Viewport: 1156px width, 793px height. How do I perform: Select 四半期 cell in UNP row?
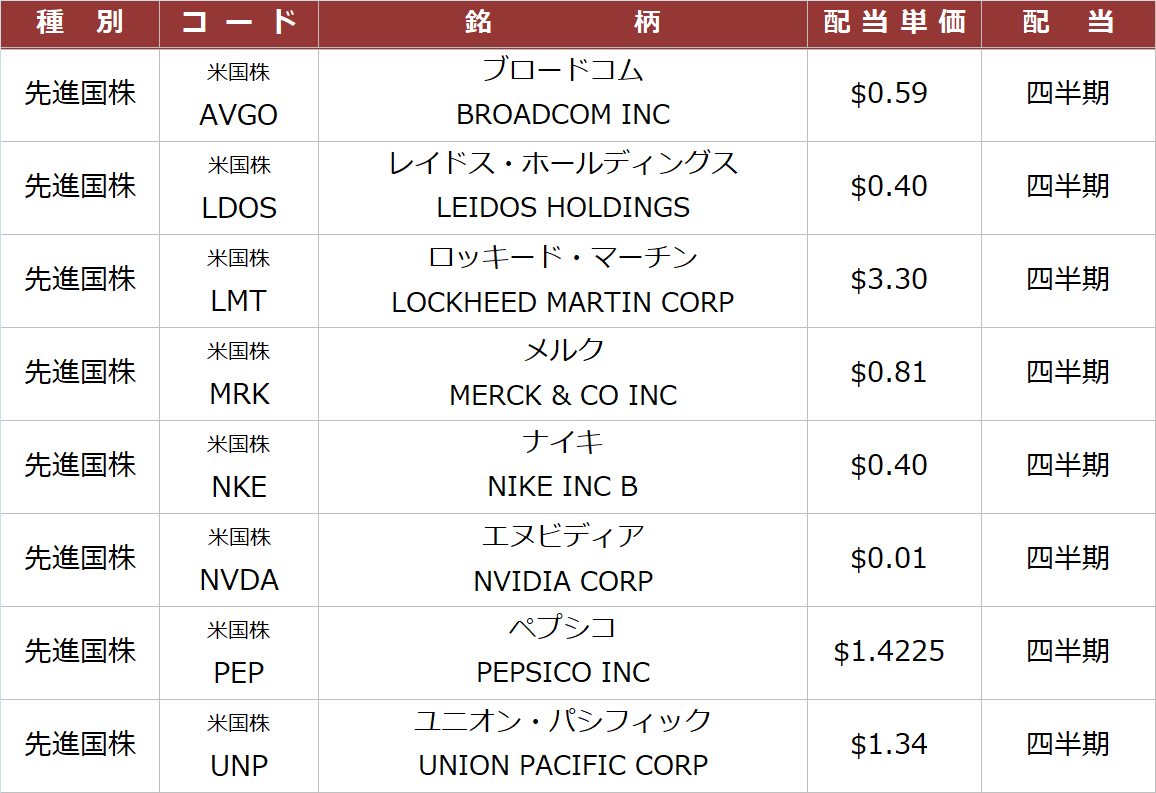(1068, 745)
